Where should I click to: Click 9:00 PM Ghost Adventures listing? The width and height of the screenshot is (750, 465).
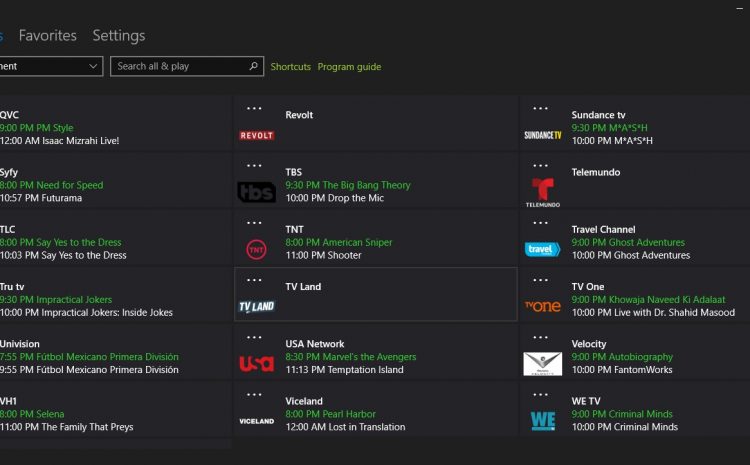628,243
